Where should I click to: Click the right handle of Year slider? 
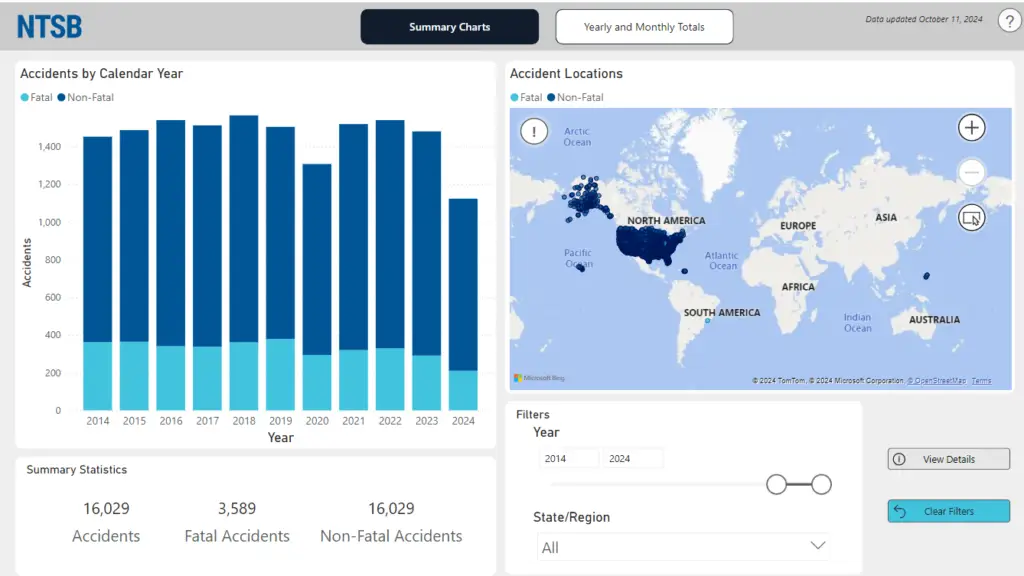tap(822, 485)
